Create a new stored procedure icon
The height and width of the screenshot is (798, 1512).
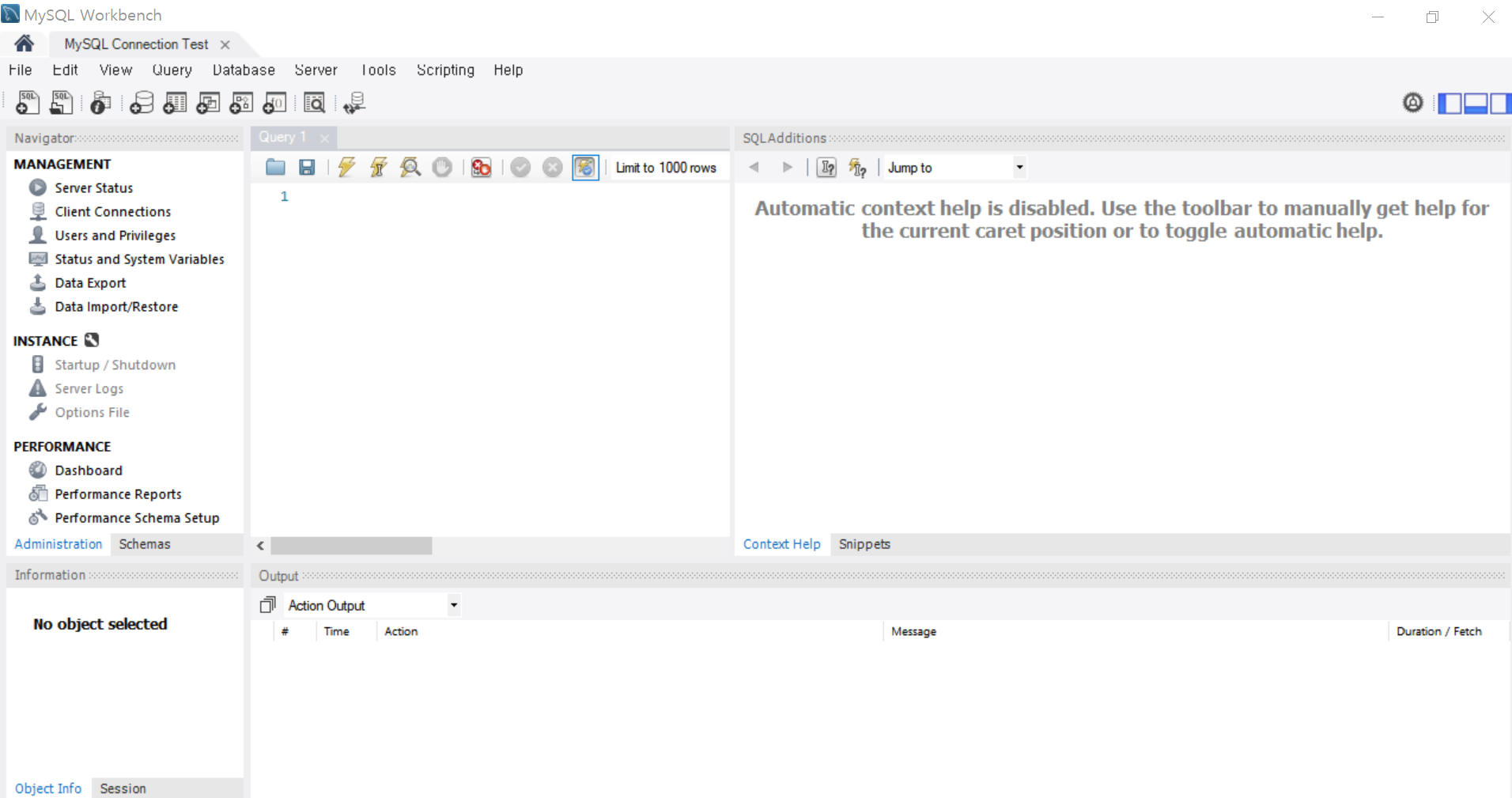(241, 103)
